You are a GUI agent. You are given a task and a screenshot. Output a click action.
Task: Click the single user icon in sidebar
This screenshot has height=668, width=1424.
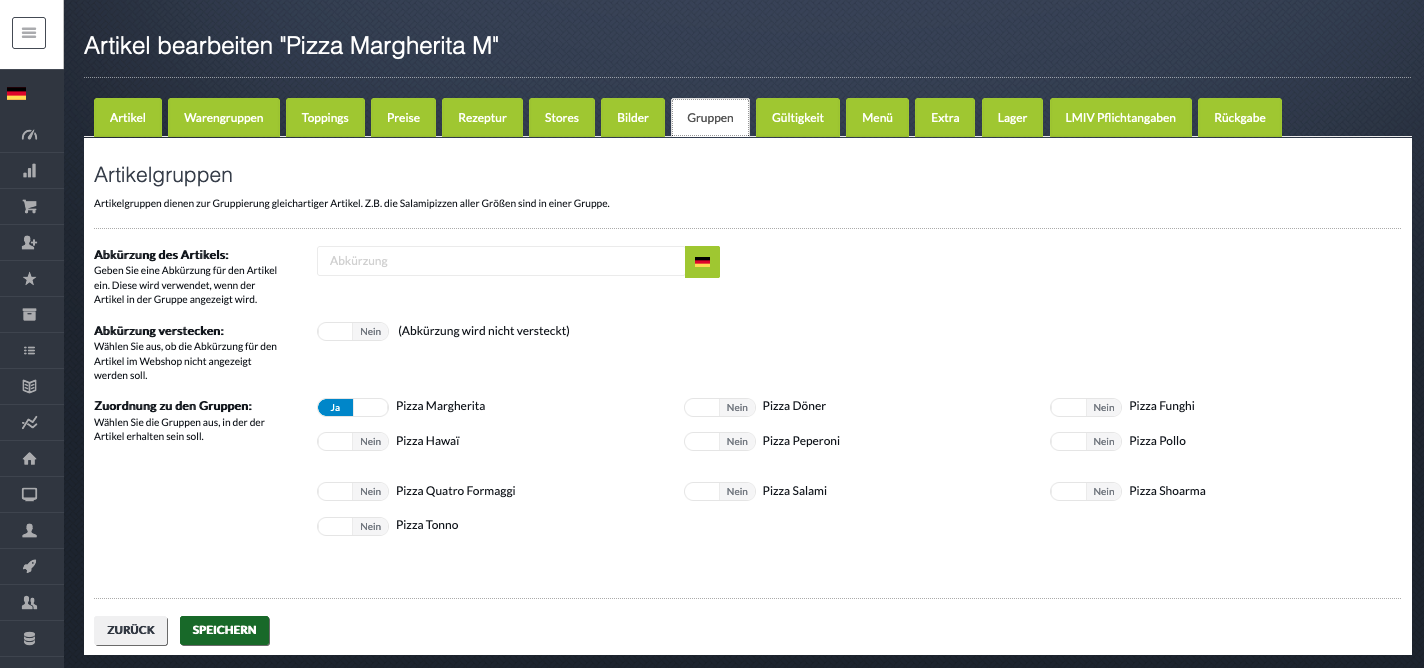pos(29,531)
